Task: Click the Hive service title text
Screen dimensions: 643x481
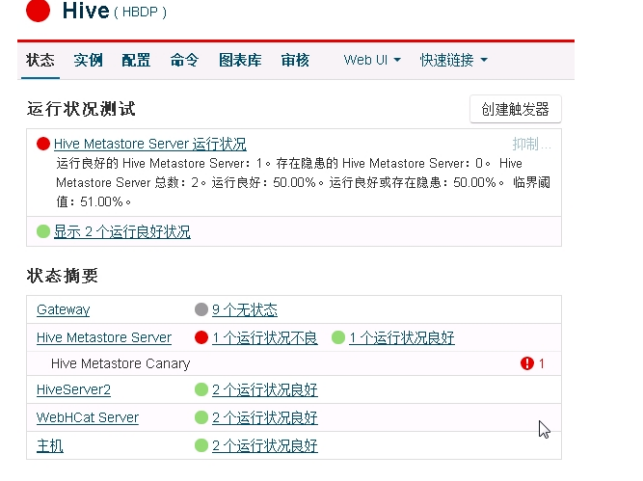Action: [86, 10]
